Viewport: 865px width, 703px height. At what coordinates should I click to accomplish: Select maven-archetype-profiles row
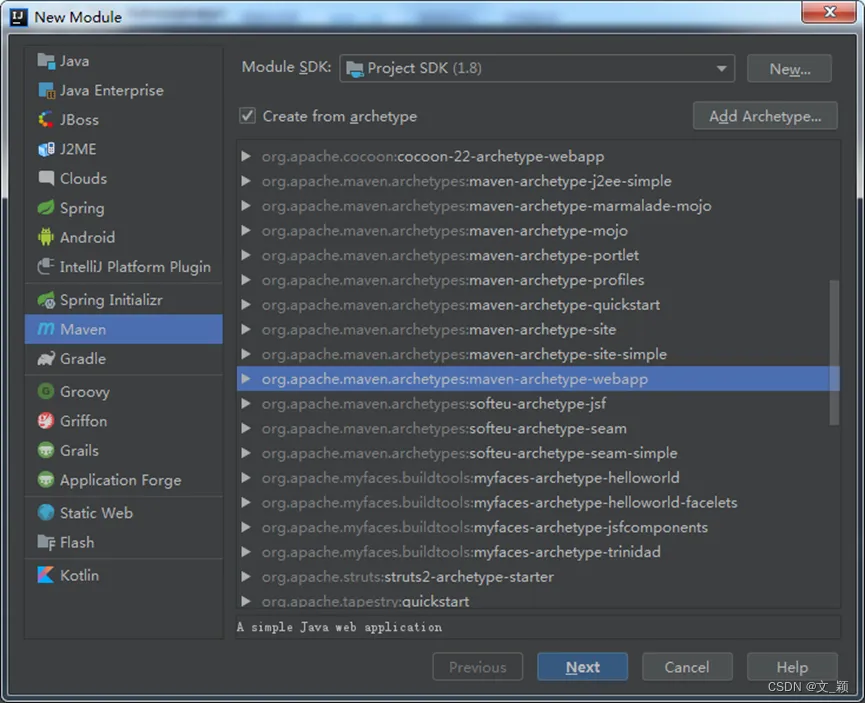point(538,280)
